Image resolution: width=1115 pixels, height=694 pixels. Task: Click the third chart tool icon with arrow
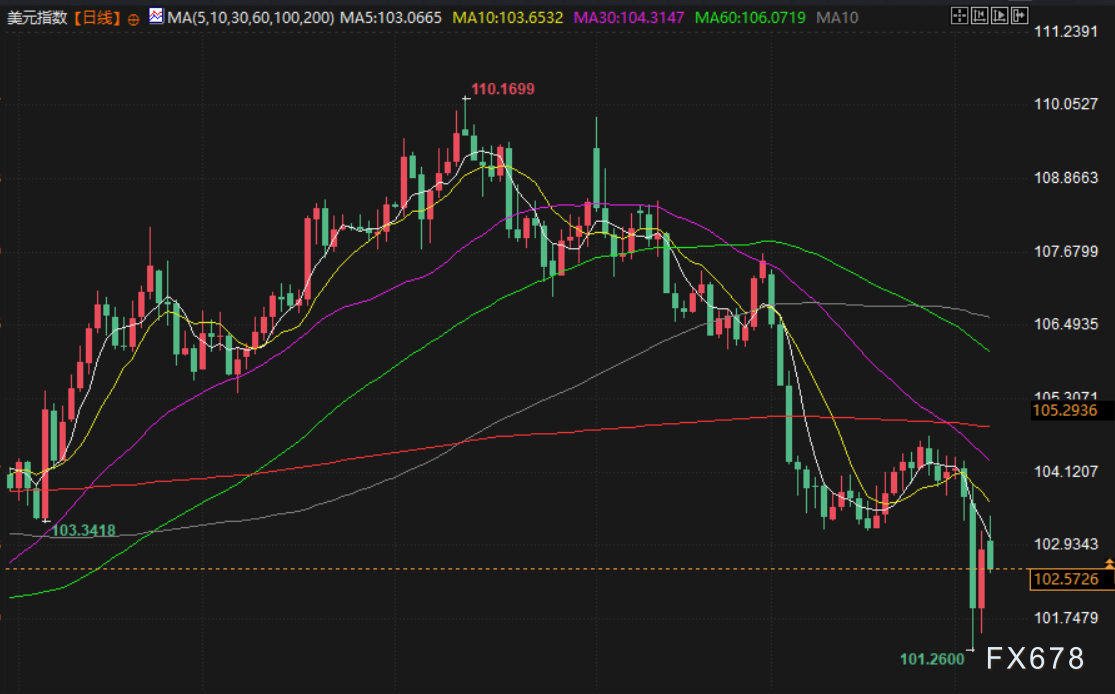click(x=998, y=15)
